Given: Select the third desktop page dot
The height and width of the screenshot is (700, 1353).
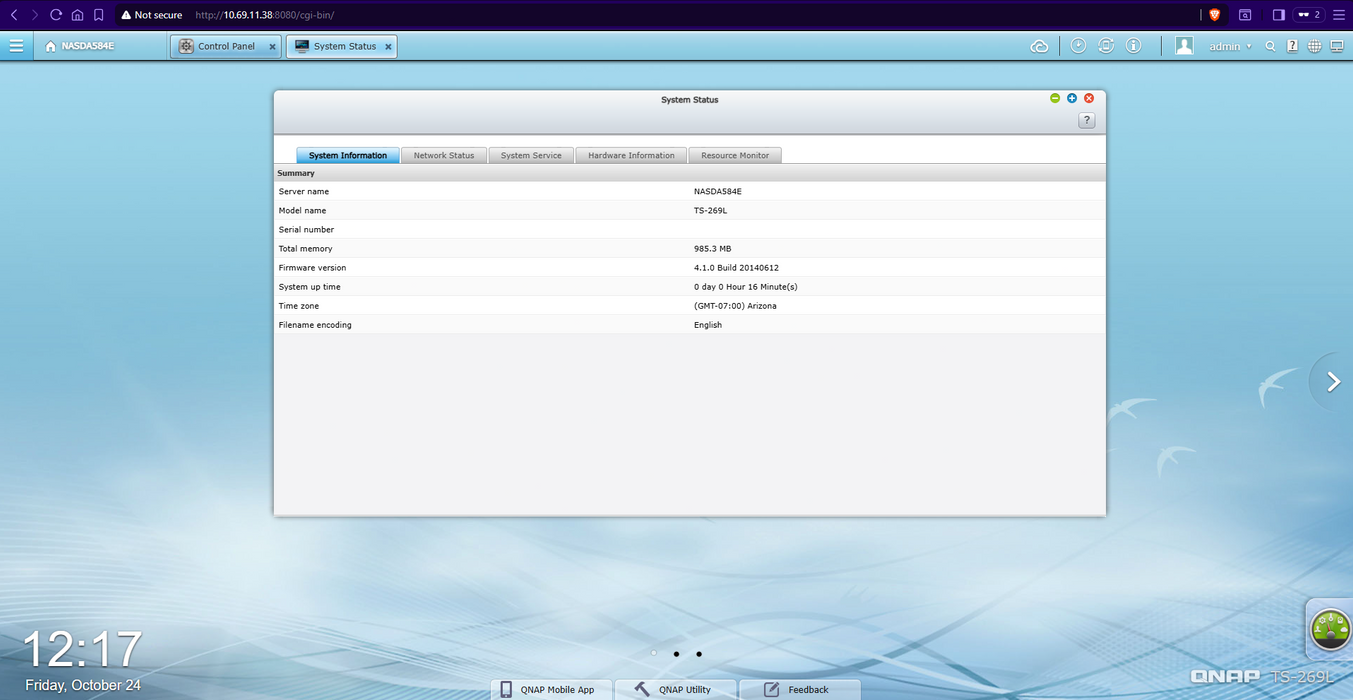Looking at the screenshot, I should click(699, 654).
